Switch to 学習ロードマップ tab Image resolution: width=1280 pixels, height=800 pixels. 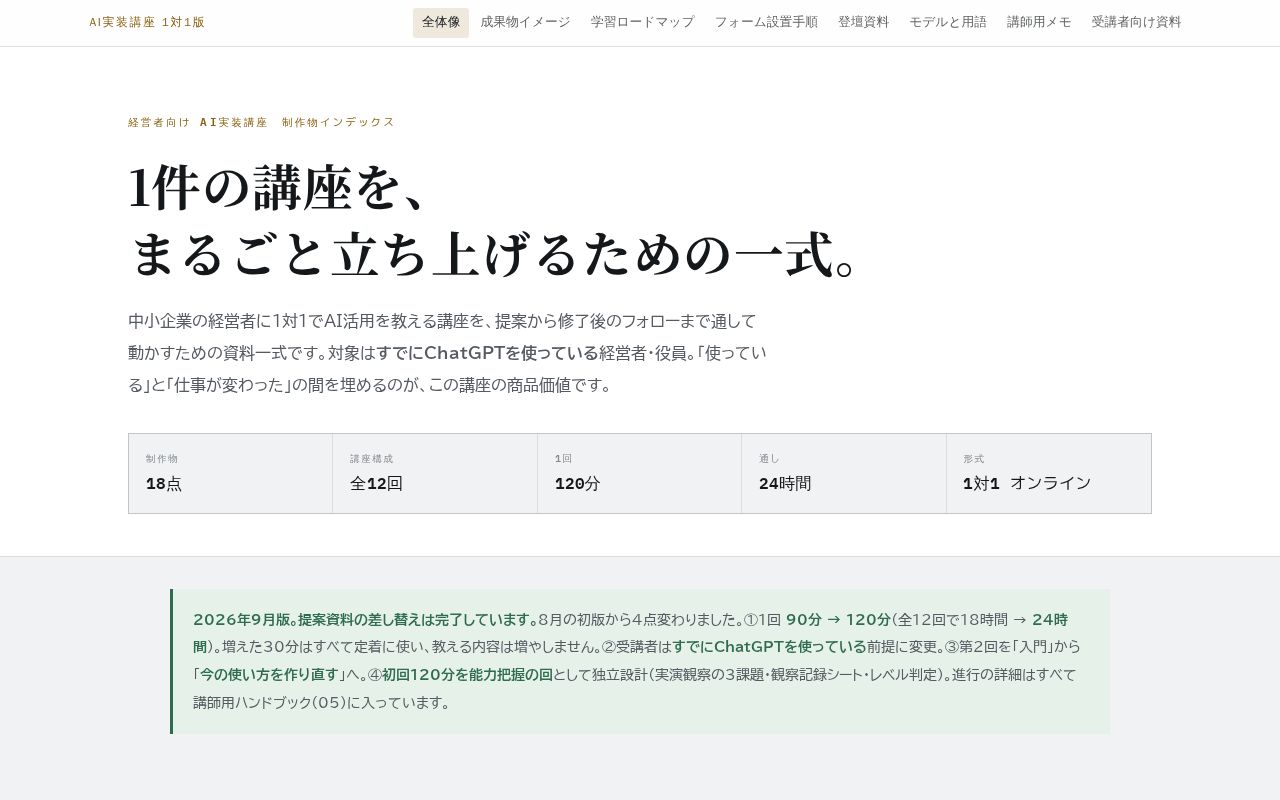[642, 22]
